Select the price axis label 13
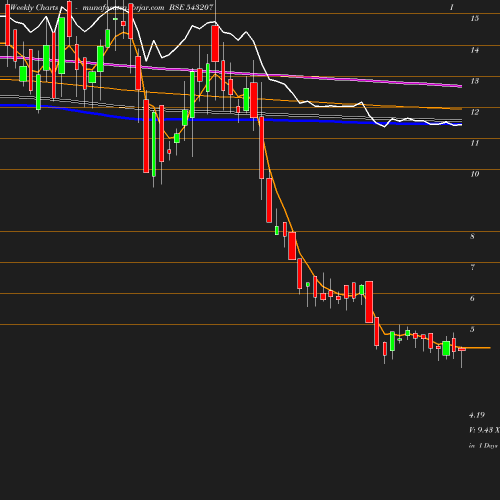This screenshot has height=500, width=500. (475, 81)
